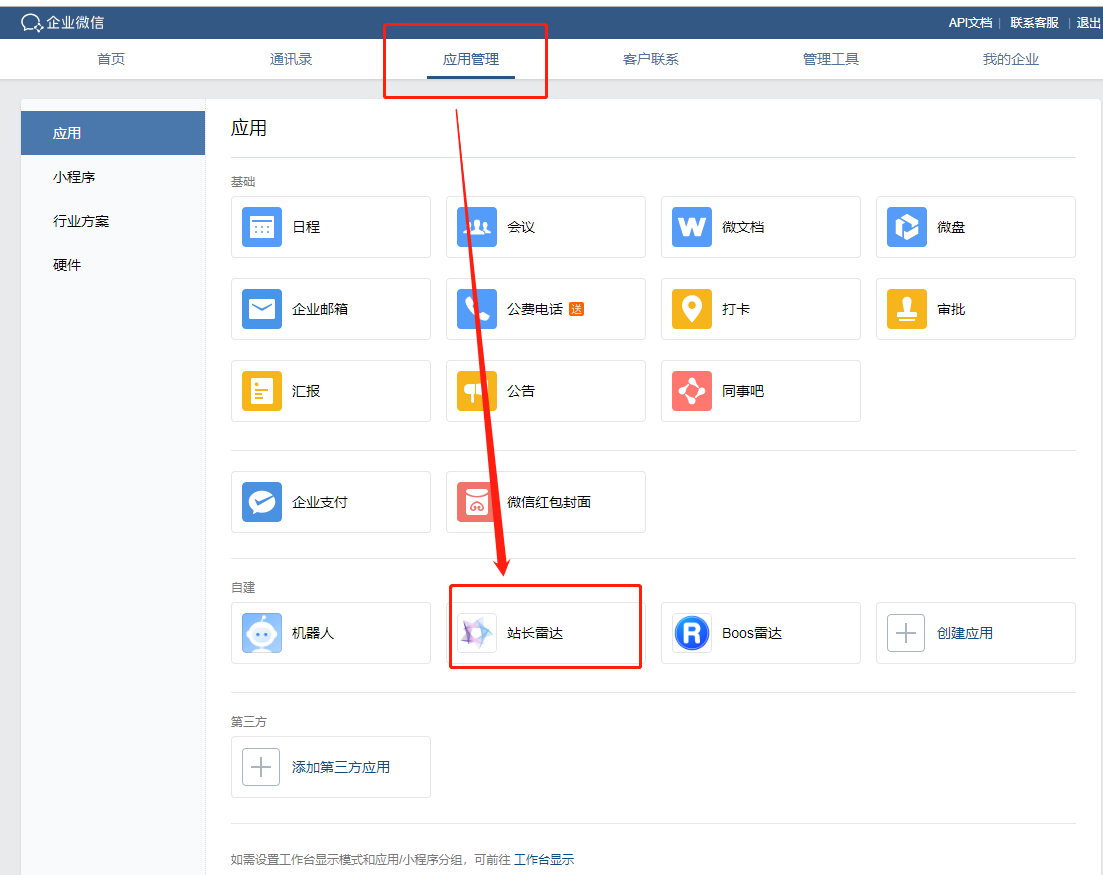Click the 送 badge next to 公费电话
The width and height of the screenshot is (1103, 875).
576,309
